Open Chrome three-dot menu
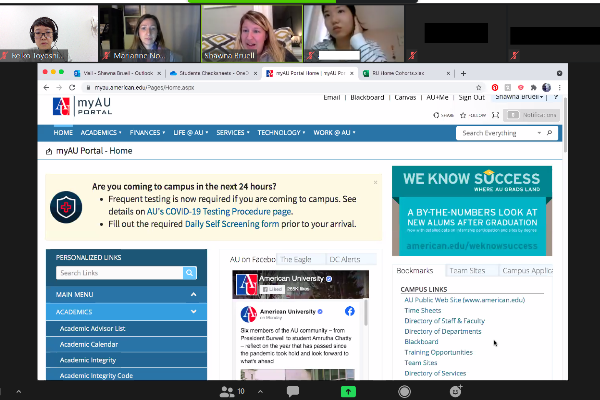 pyautogui.click(x=559, y=87)
